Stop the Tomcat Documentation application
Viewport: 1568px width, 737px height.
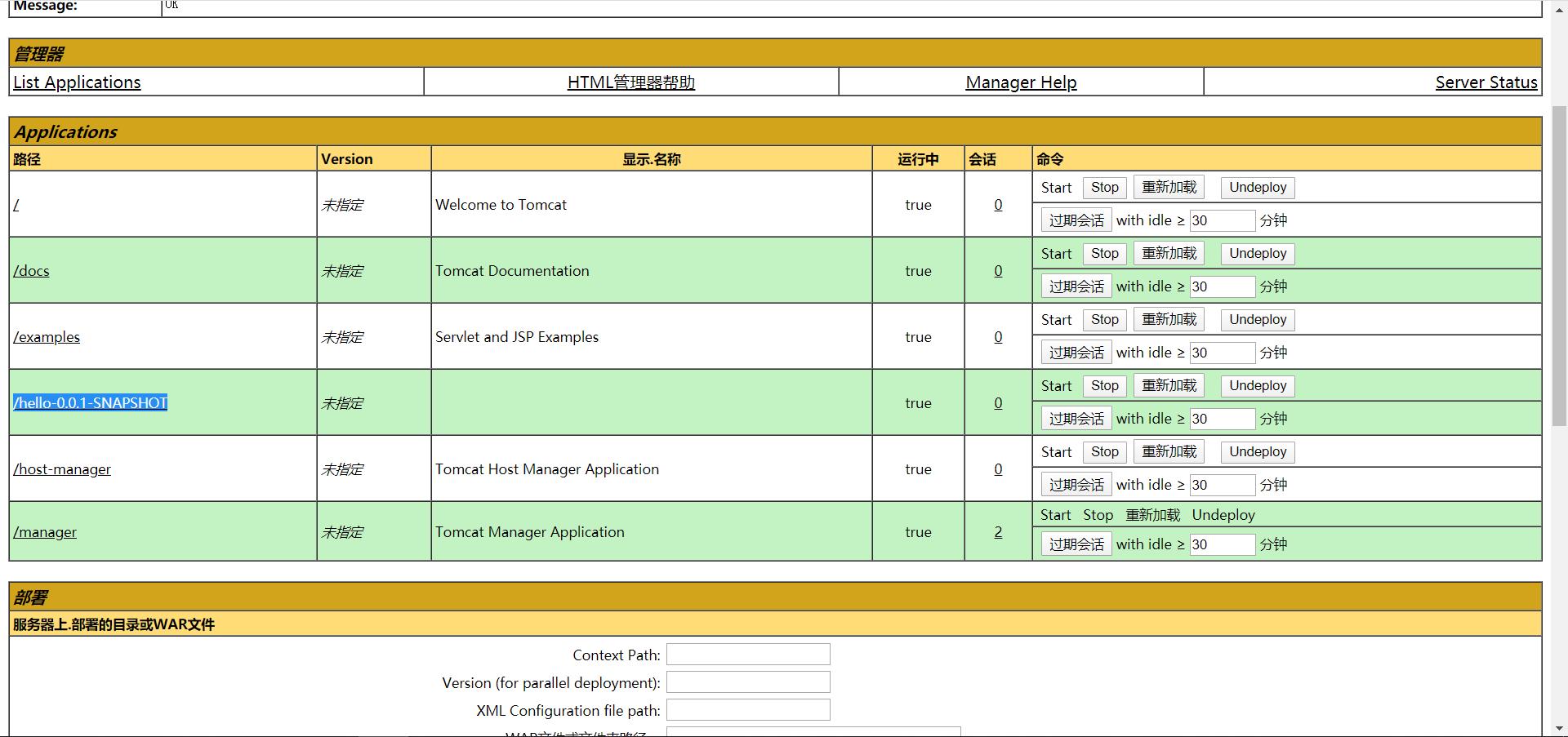tap(1105, 254)
